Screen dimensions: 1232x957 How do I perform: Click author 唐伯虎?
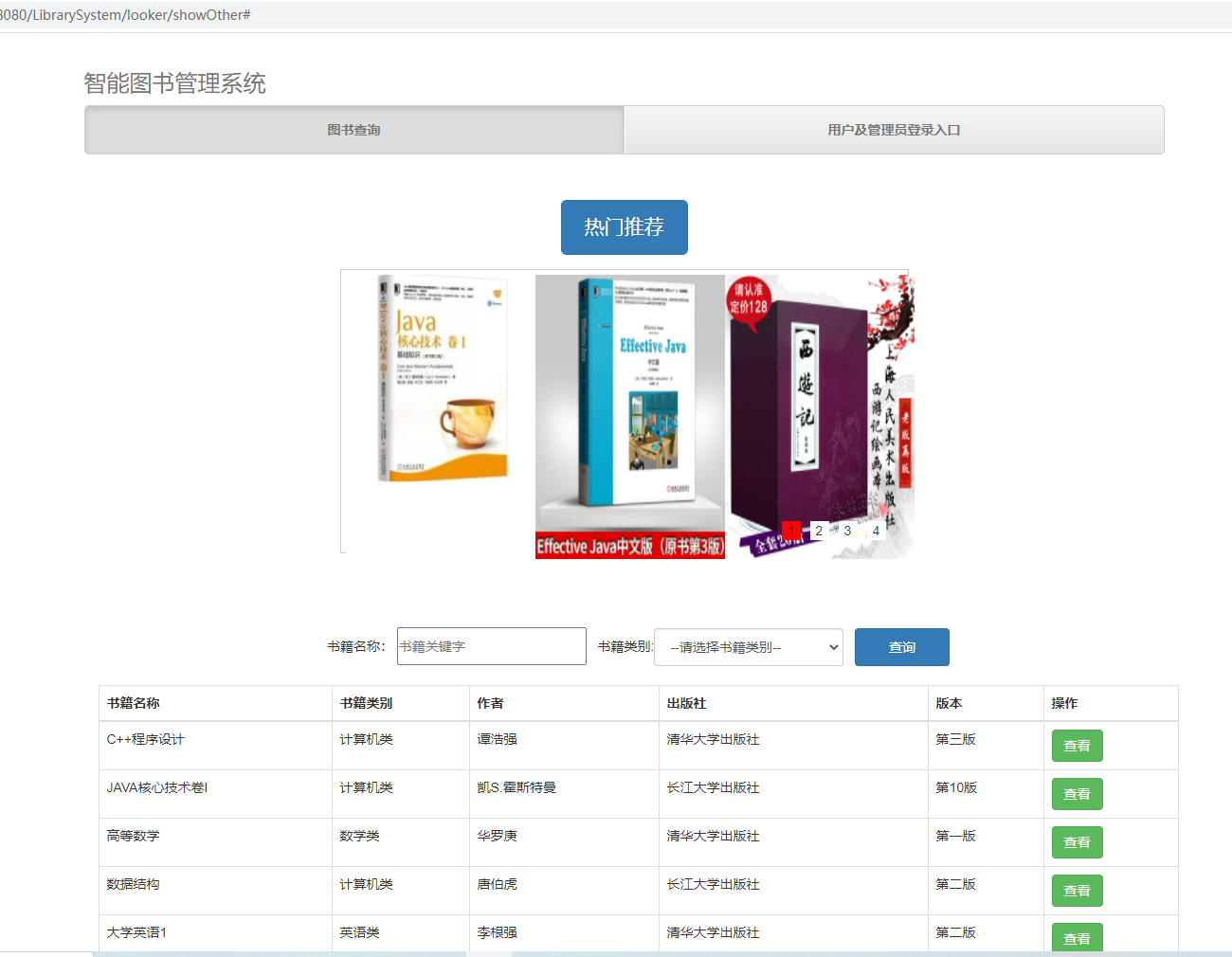click(497, 884)
